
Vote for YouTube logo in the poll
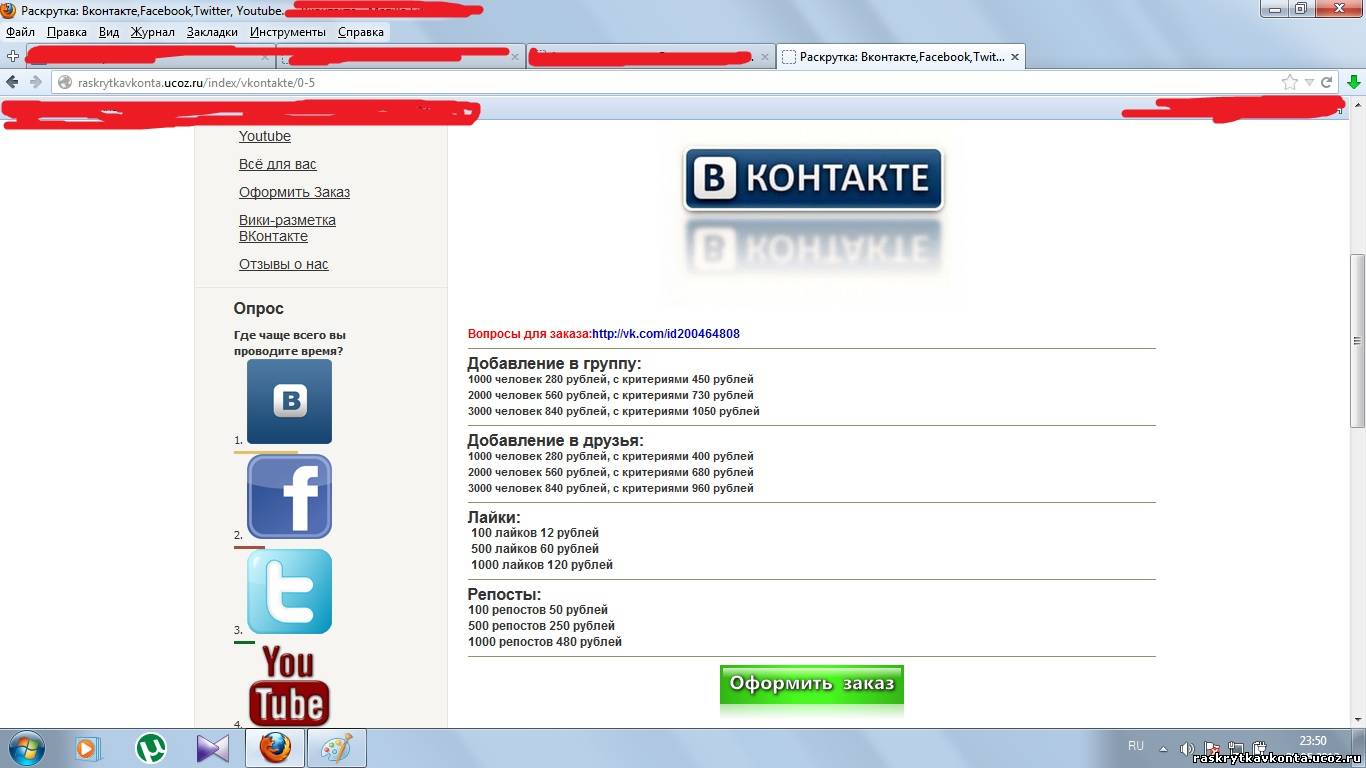click(289, 685)
